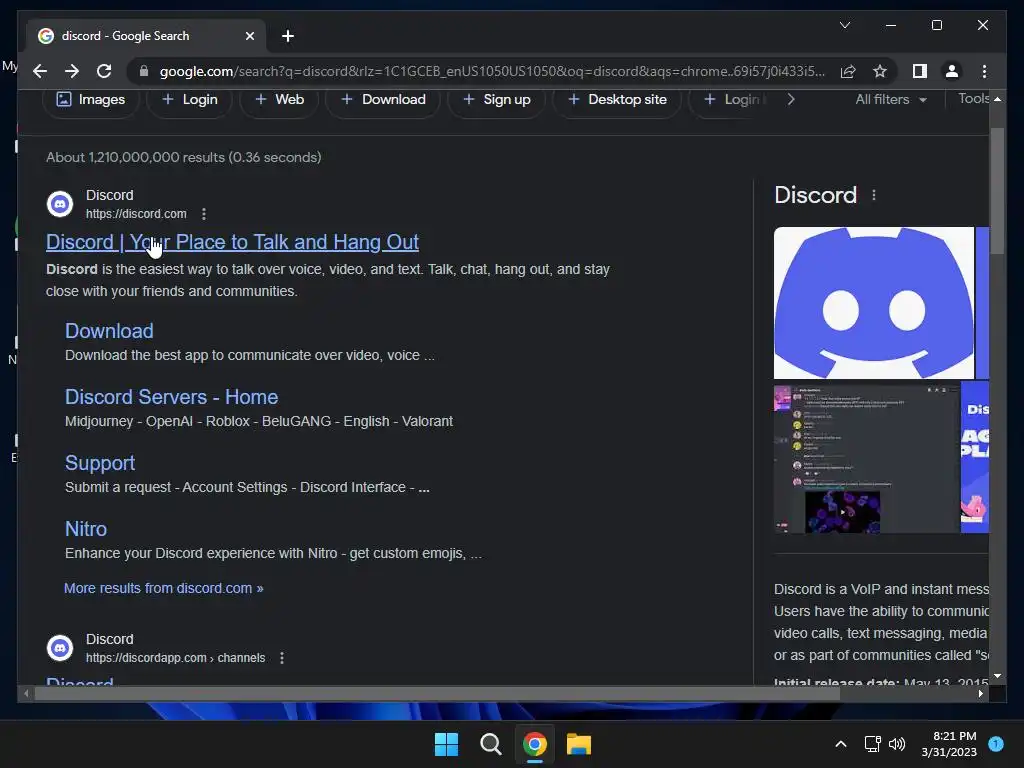The image size is (1024, 768).
Task: Open the clock showing 8:21 PM
Action: [949, 744]
